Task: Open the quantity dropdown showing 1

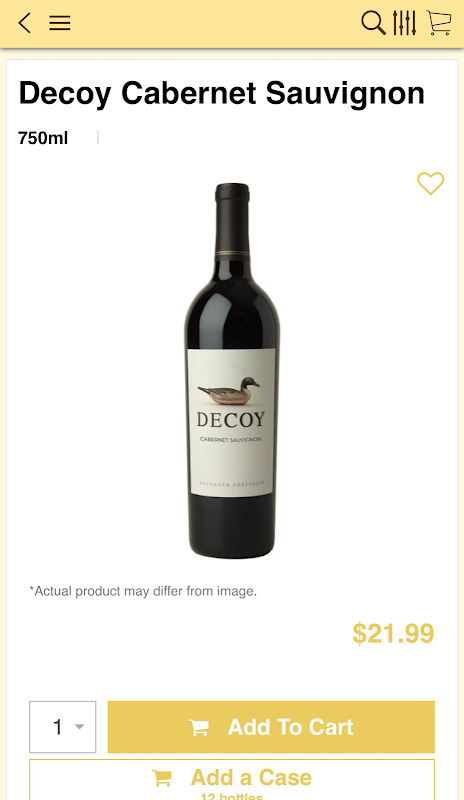Action: (x=63, y=727)
